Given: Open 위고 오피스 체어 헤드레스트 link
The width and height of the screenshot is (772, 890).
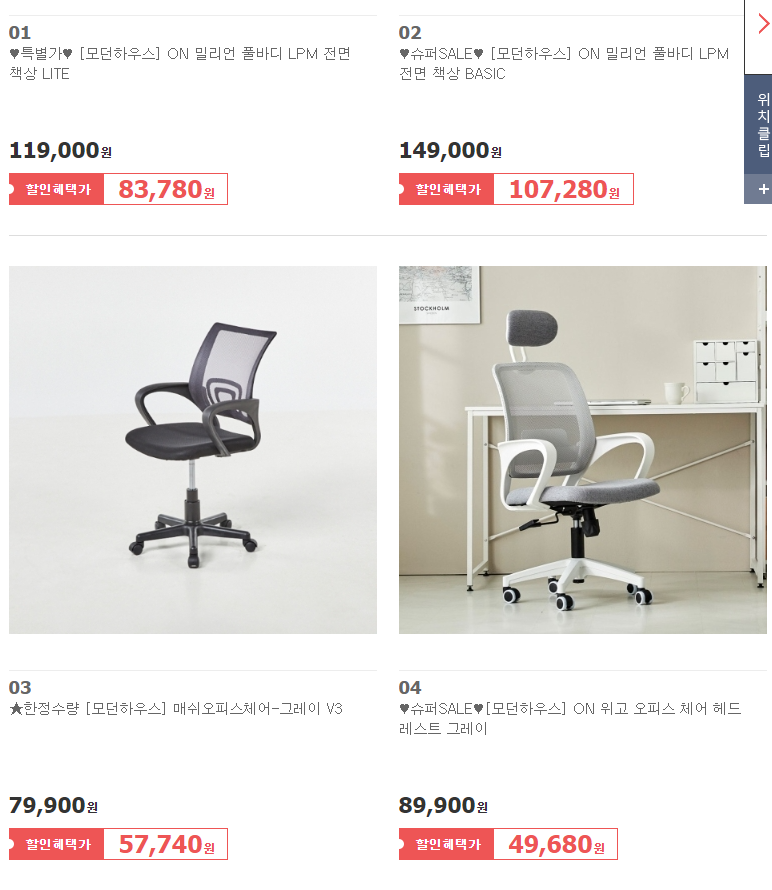Looking at the screenshot, I should click(x=570, y=718).
